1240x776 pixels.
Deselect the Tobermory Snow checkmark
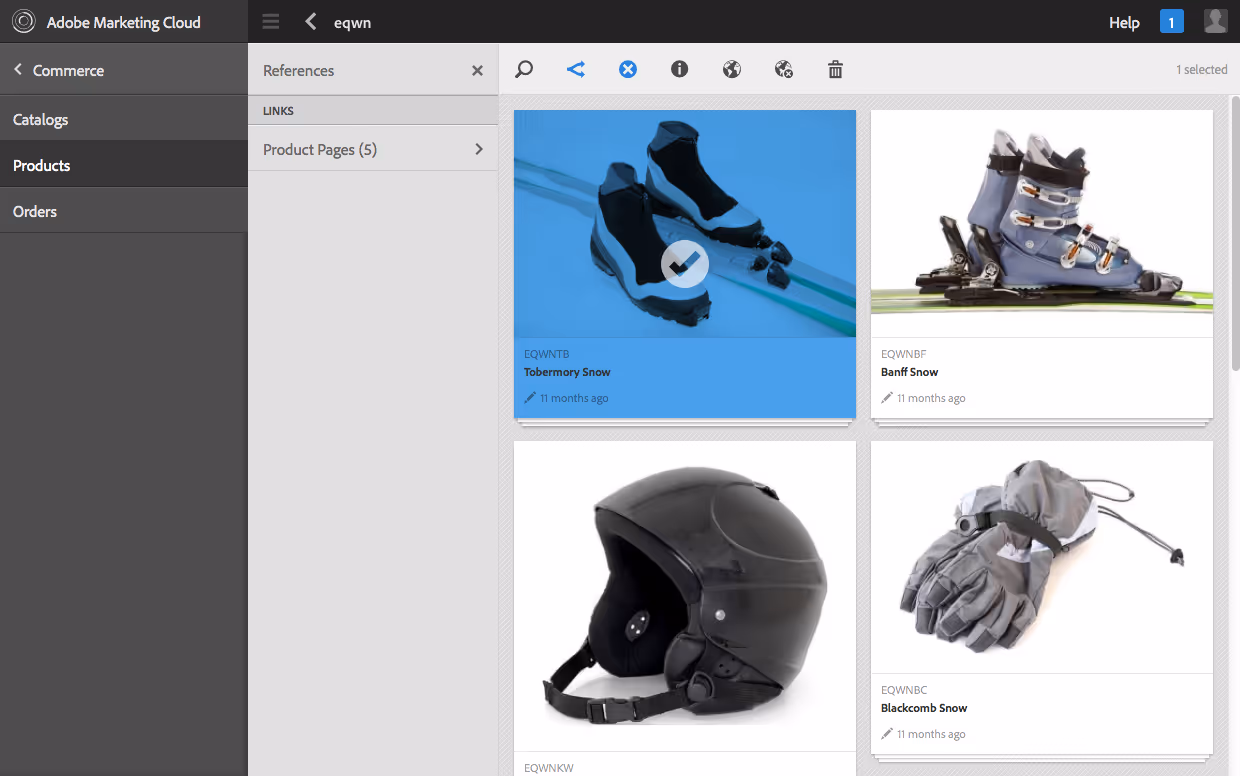(x=684, y=264)
